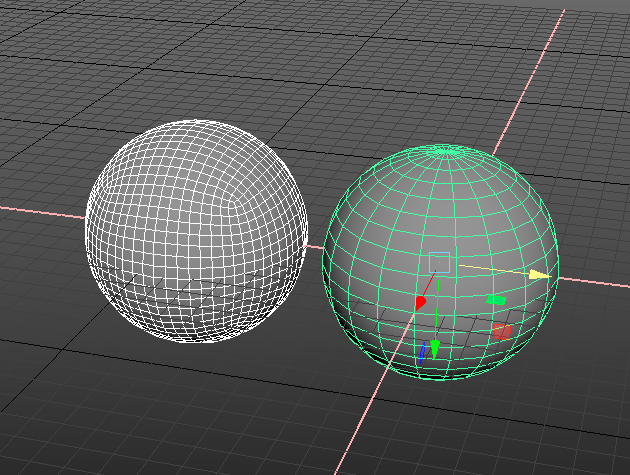Click the yellow move-axis arrow handle

[x=540, y=275]
